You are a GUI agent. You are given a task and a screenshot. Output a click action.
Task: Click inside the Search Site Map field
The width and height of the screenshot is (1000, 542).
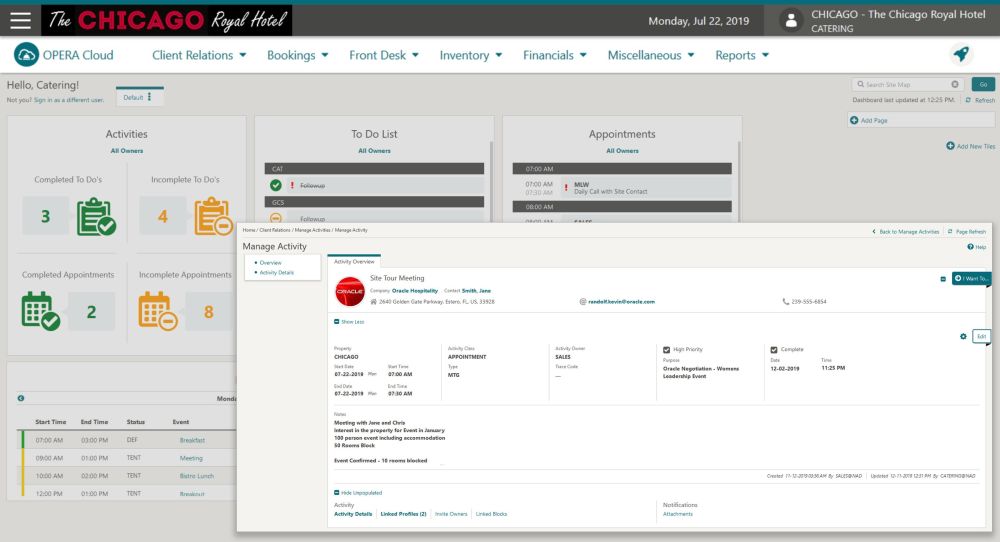[x=906, y=84]
